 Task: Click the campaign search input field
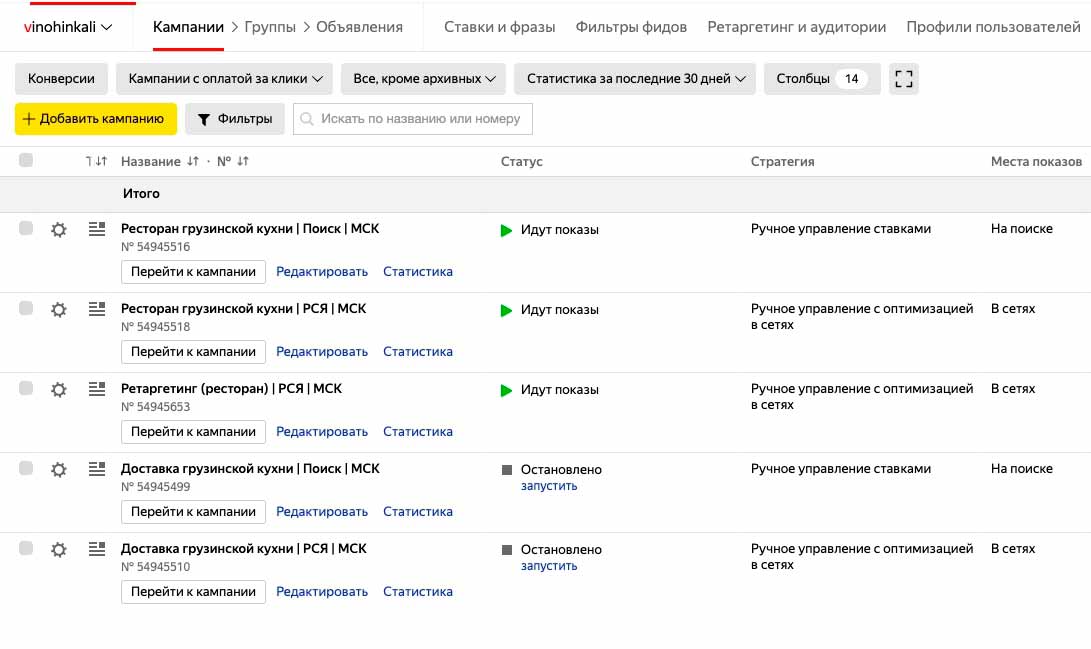pyautogui.click(x=420, y=119)
